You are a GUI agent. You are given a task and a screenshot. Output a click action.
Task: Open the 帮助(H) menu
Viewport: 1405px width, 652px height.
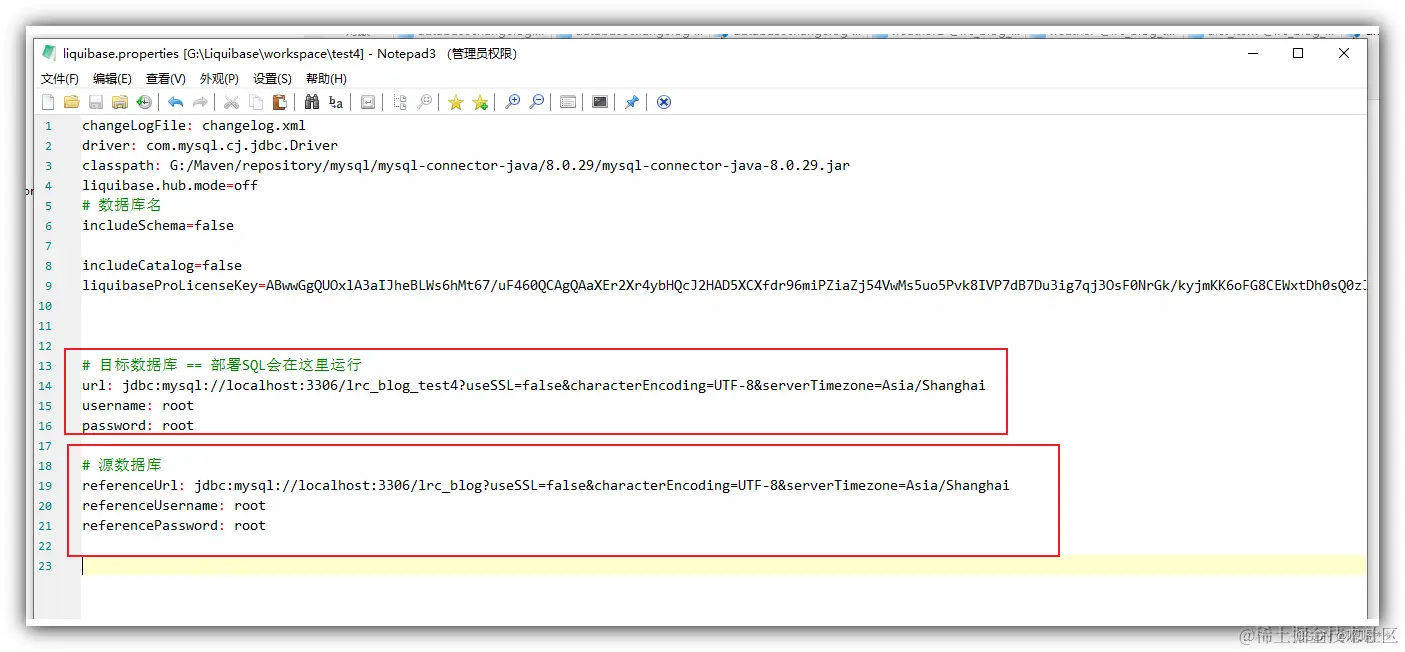point(326,79)
